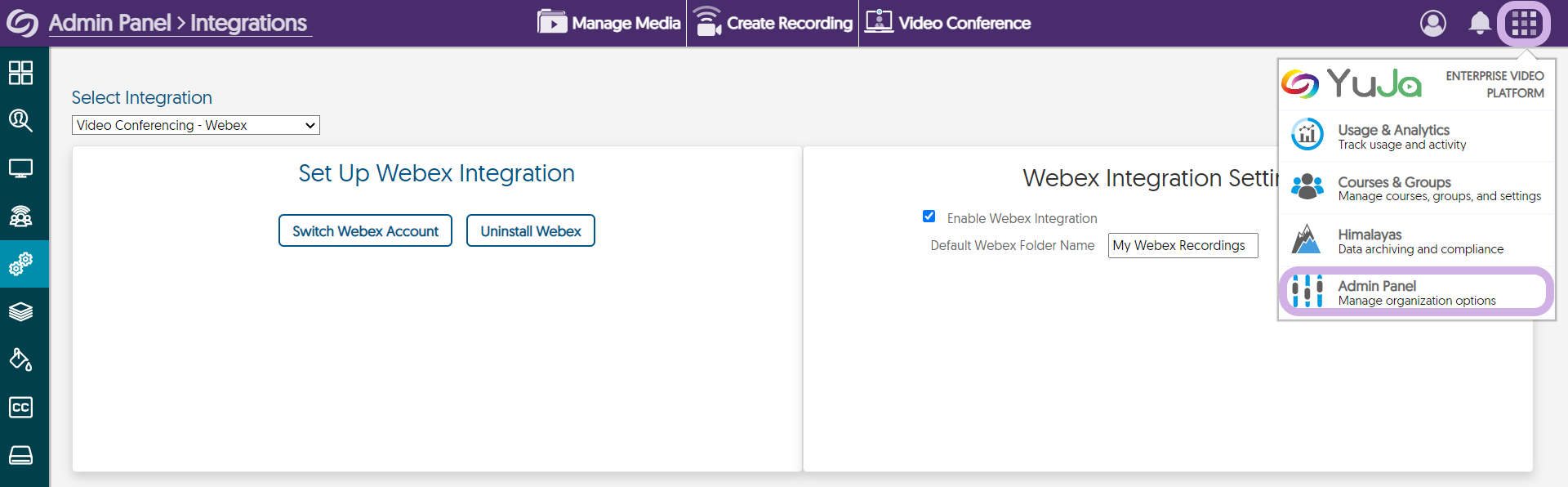The image size is (1568, 487).
Task: Click the Default Webex Folder Name field
Action: (1182, 245)
